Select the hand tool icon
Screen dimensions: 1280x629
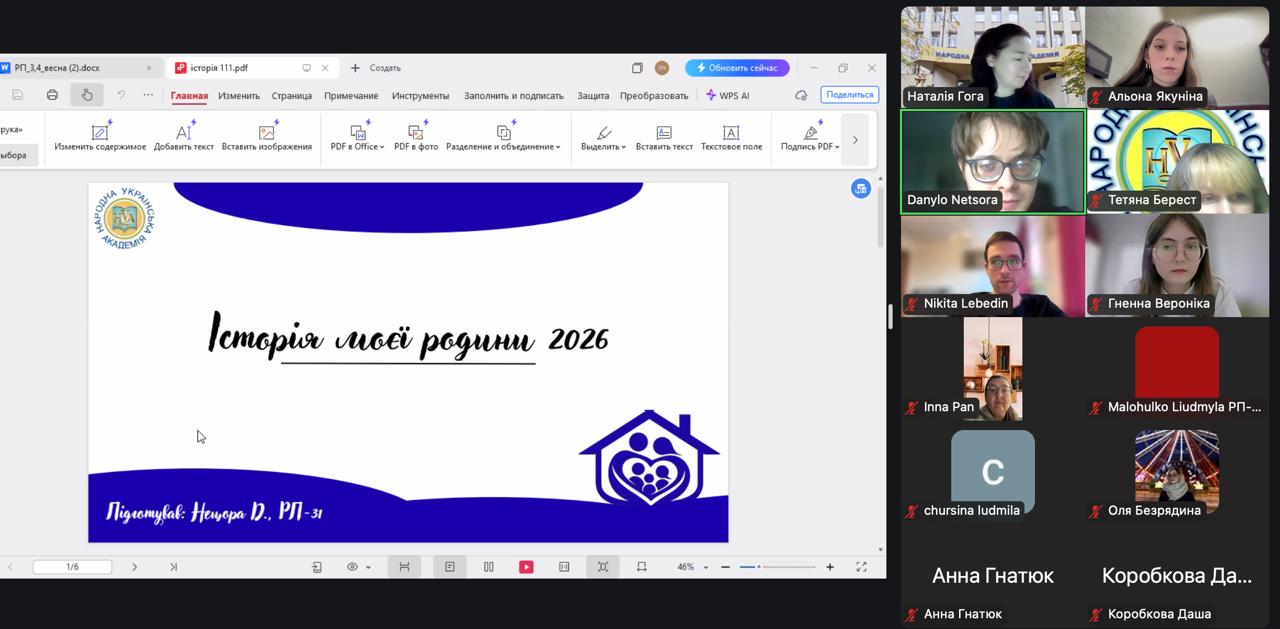click(x=87, y=95)
